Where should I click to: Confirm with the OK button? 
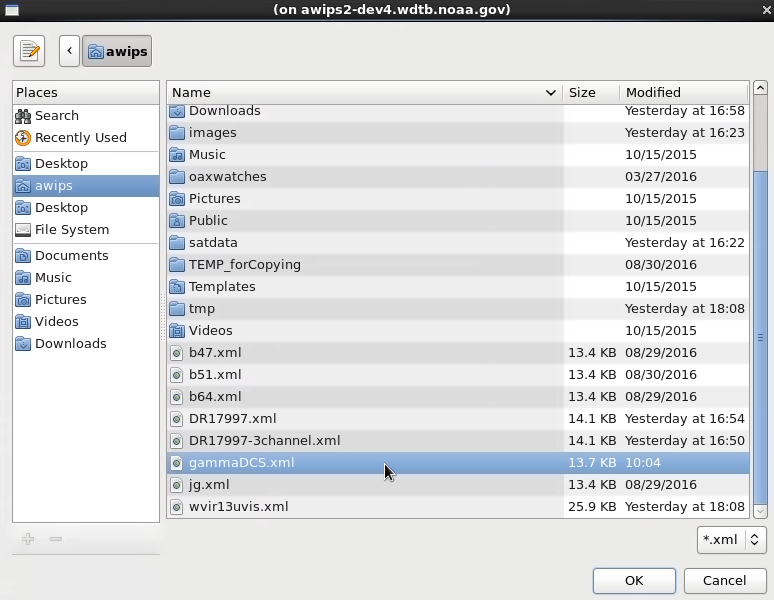coord(634,581)
